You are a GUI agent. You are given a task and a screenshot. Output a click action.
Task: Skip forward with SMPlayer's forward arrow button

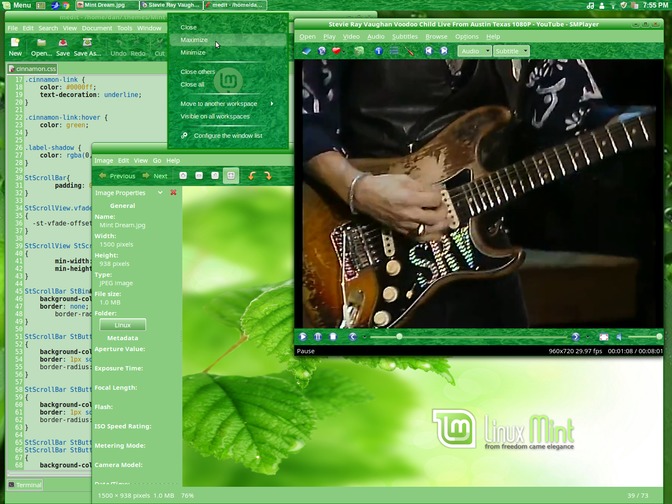click(576, 337)
